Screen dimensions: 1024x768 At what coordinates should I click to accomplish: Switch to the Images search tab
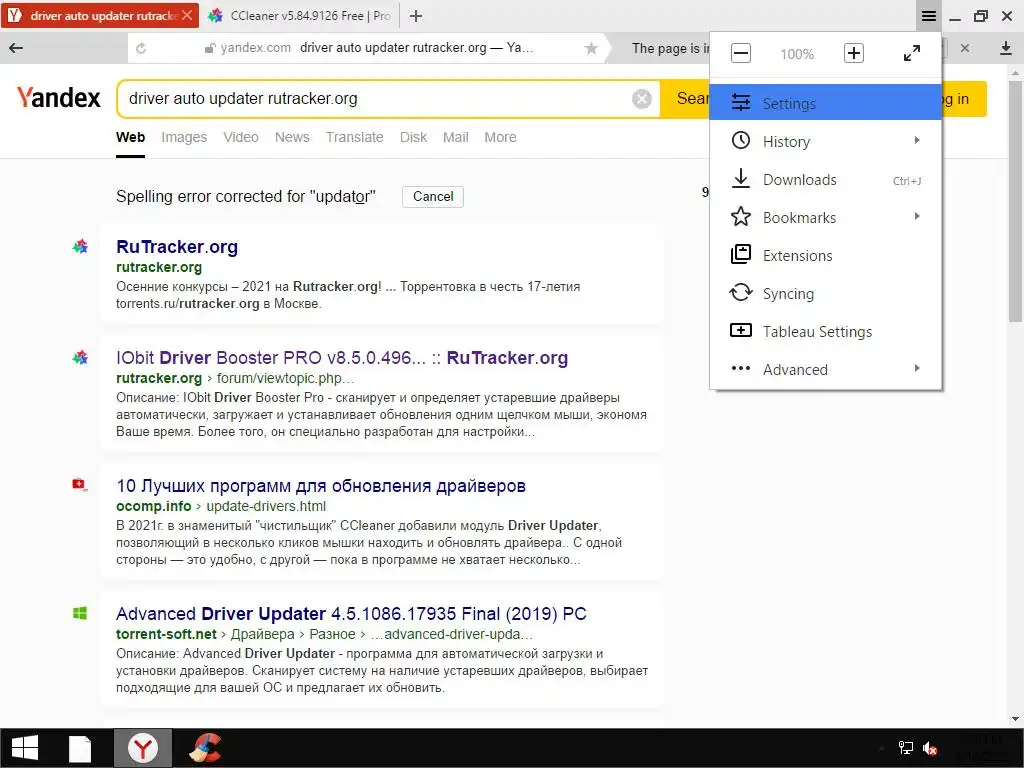184,137
